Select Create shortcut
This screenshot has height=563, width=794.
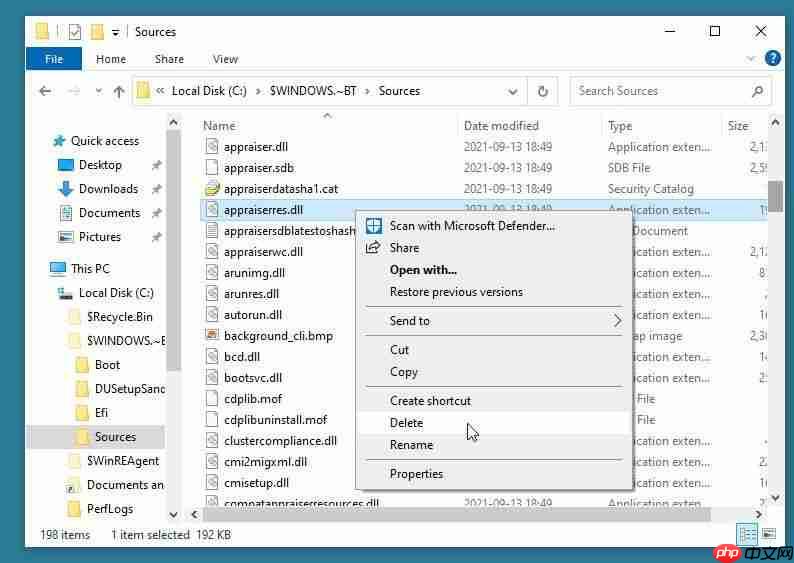pyautogui.click(x=494, y=400)
